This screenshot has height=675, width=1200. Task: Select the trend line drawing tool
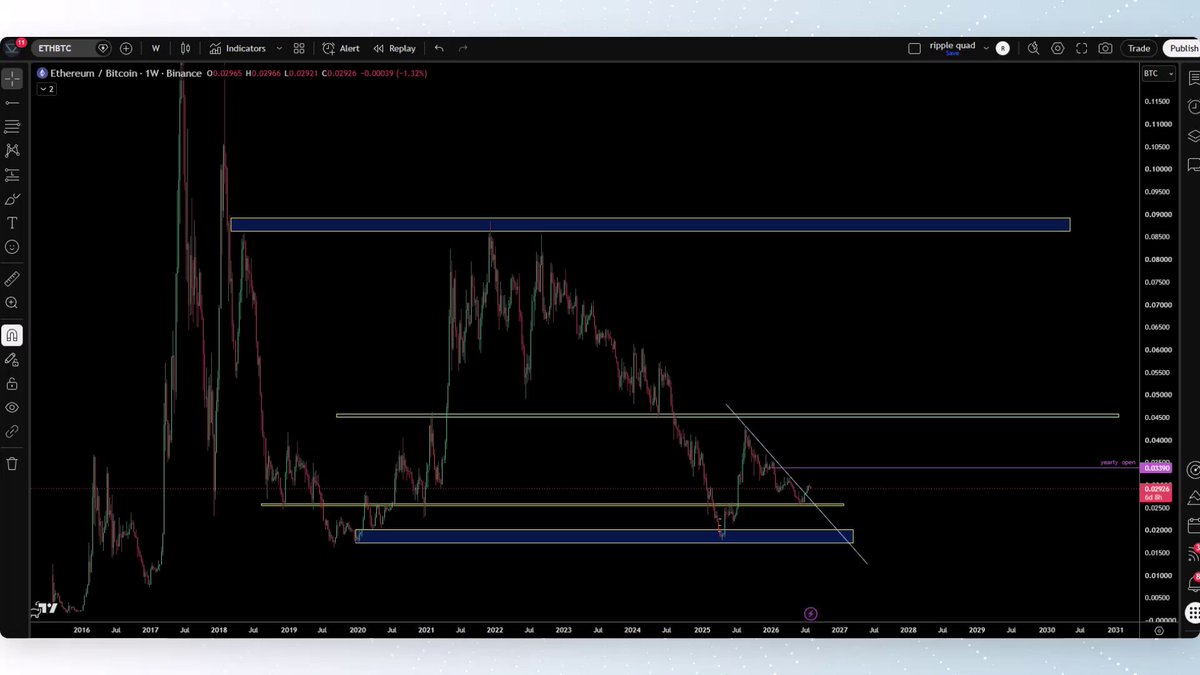pos(12,102)
